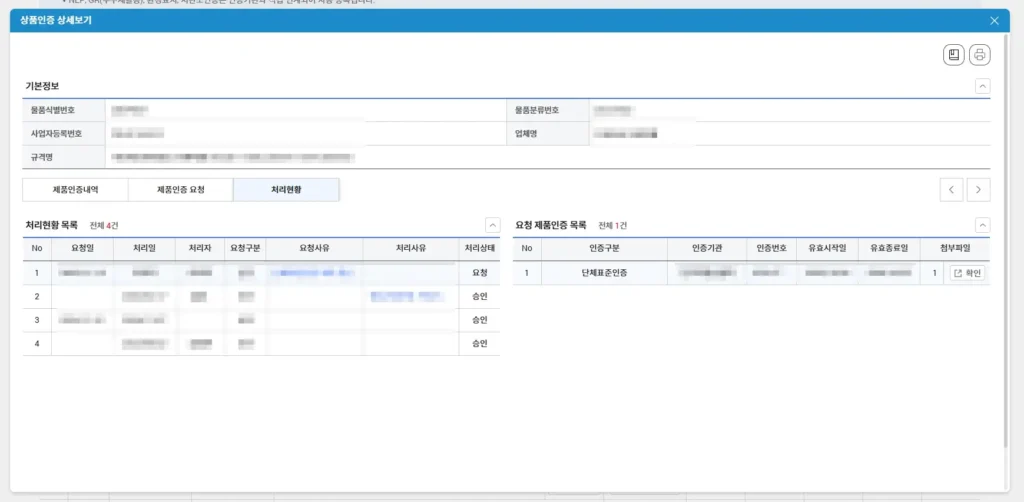
Task: Close the 상품인증 상세보기 dialog
Action: coord(993,20)
